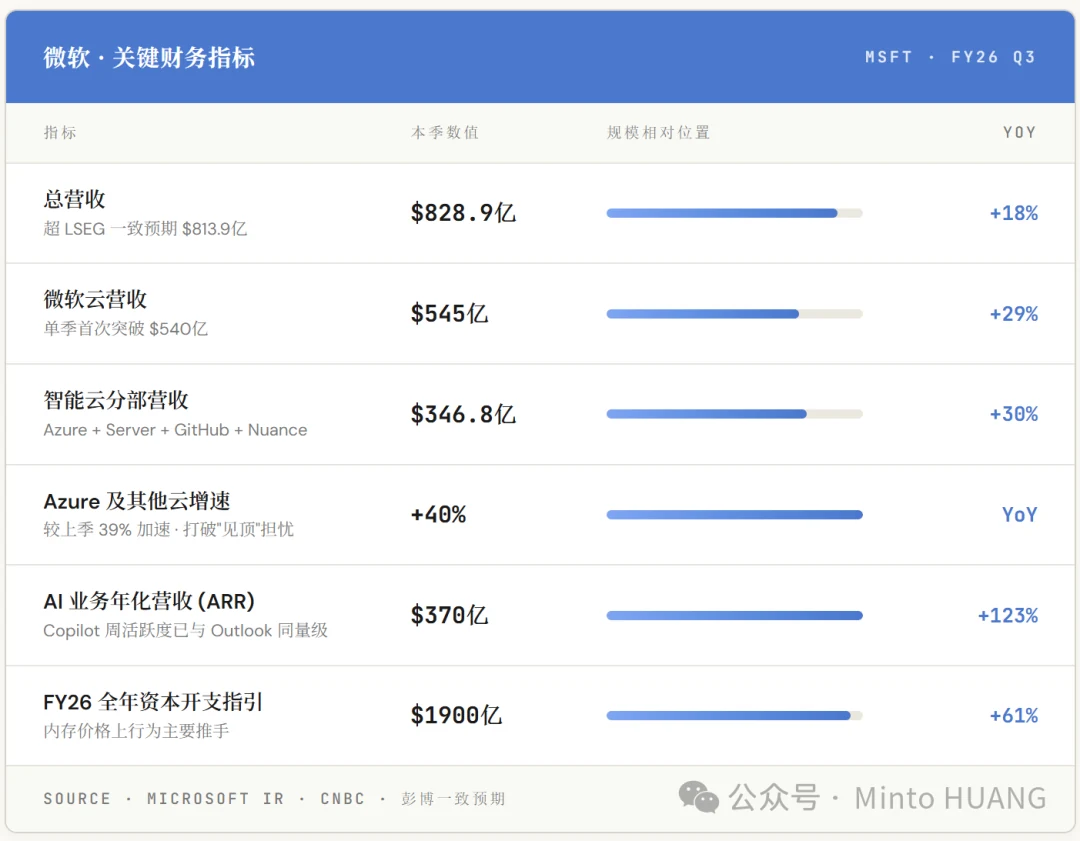Click the +123% growth figure

1008,616
